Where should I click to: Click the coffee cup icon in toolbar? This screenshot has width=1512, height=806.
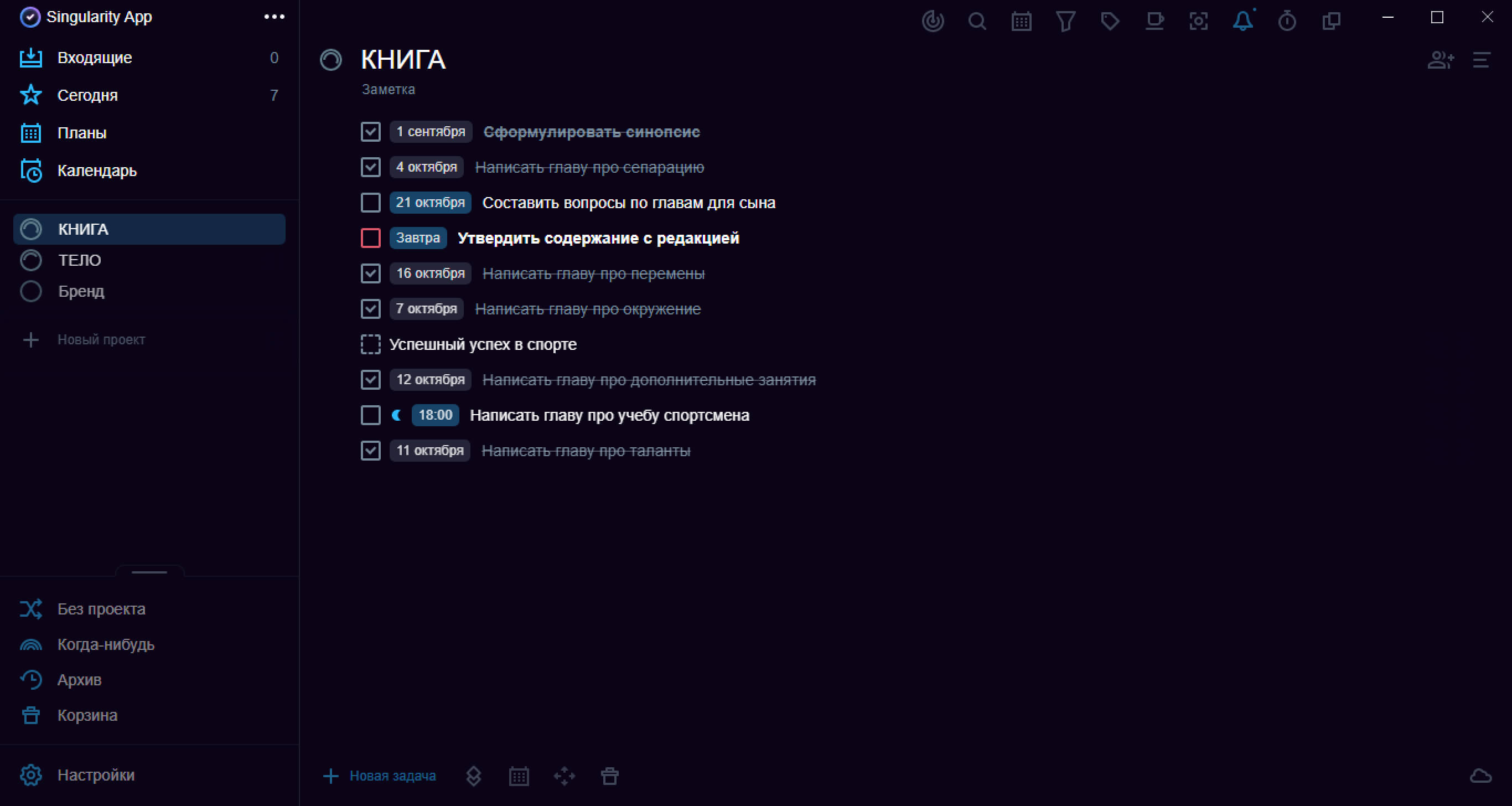pos(1154,21)
